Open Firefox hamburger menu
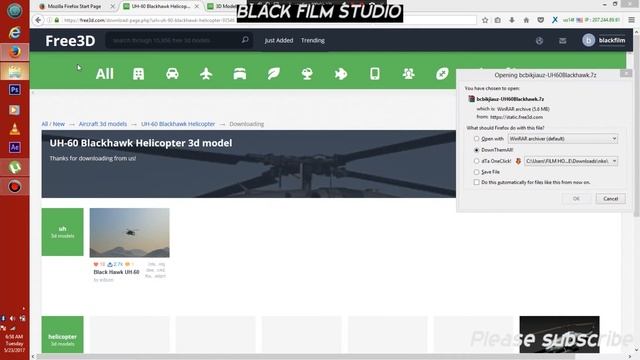Viewport: 640px width, 360px height. (631, 20)
